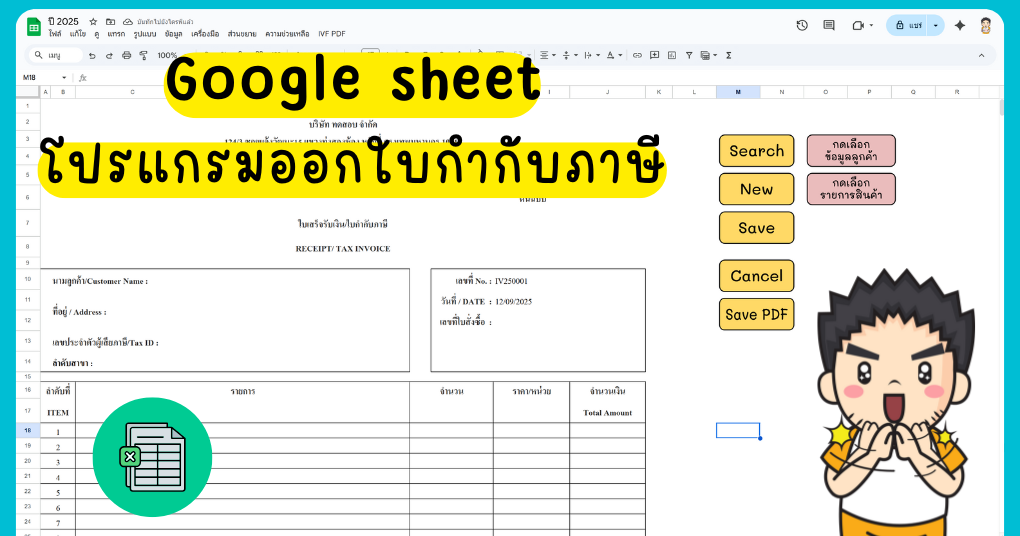Image resolution: width=1020 pixels, height=536 pixels.
Task: Open the แทรก menu
Action: pyautogui.click(x=116, y=34)
